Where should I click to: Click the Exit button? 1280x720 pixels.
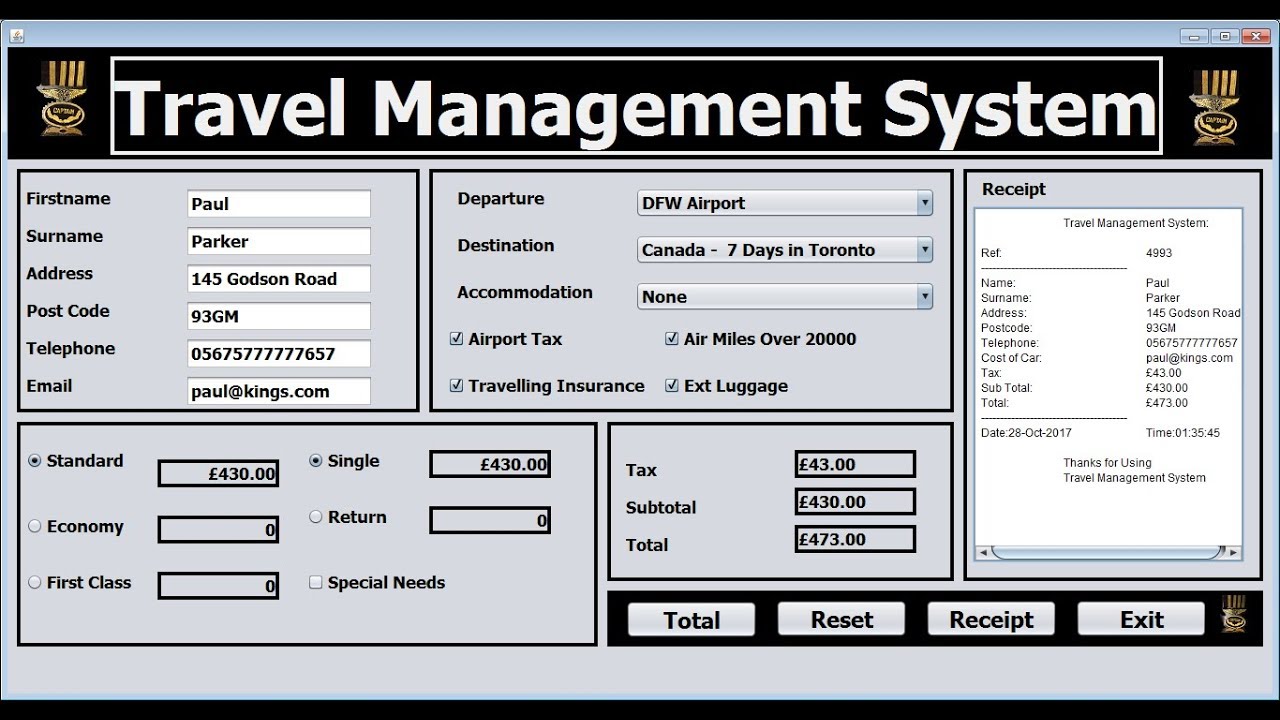pyautogui.click(x=1141, y=620)
